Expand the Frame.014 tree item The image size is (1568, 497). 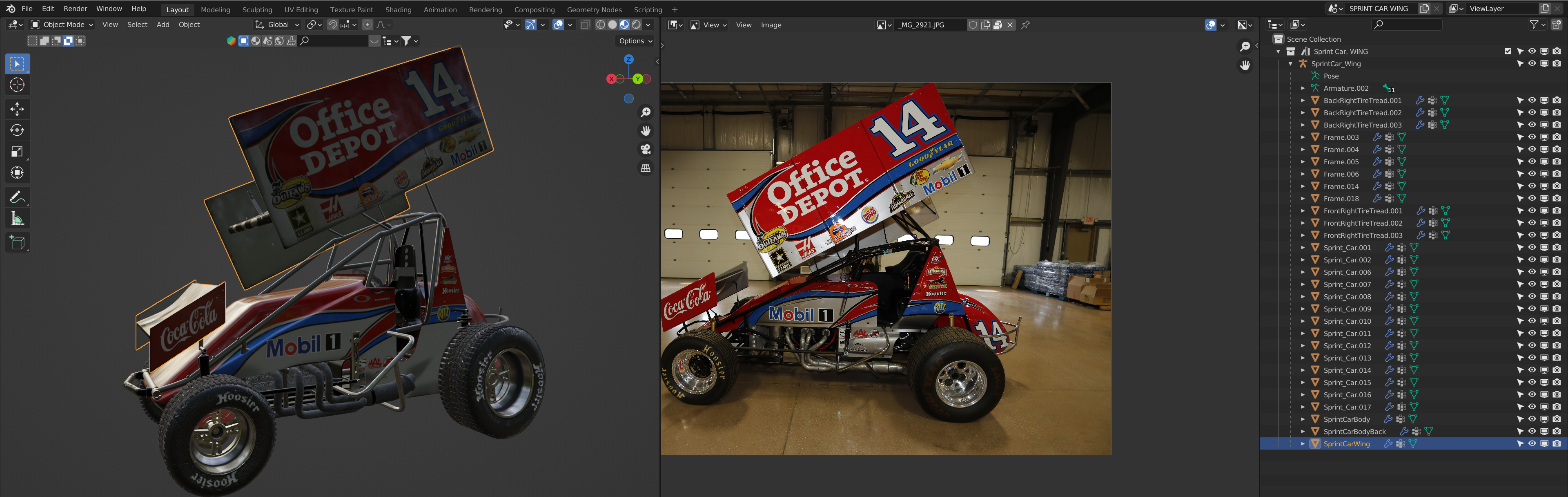point(1303,186)
